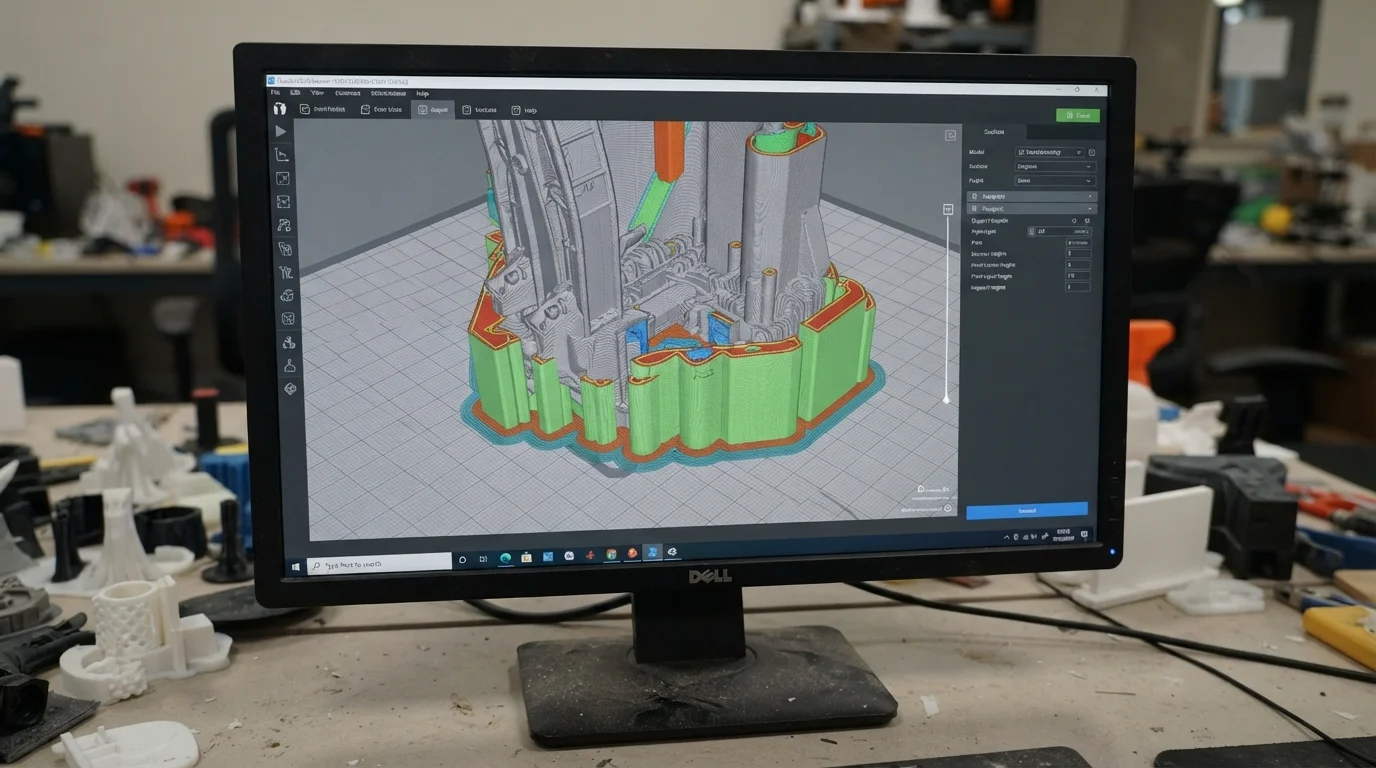Click the app logo icon at top-left
The width and height of the screenshot is (1376, 768).
[x=279, y=108]
